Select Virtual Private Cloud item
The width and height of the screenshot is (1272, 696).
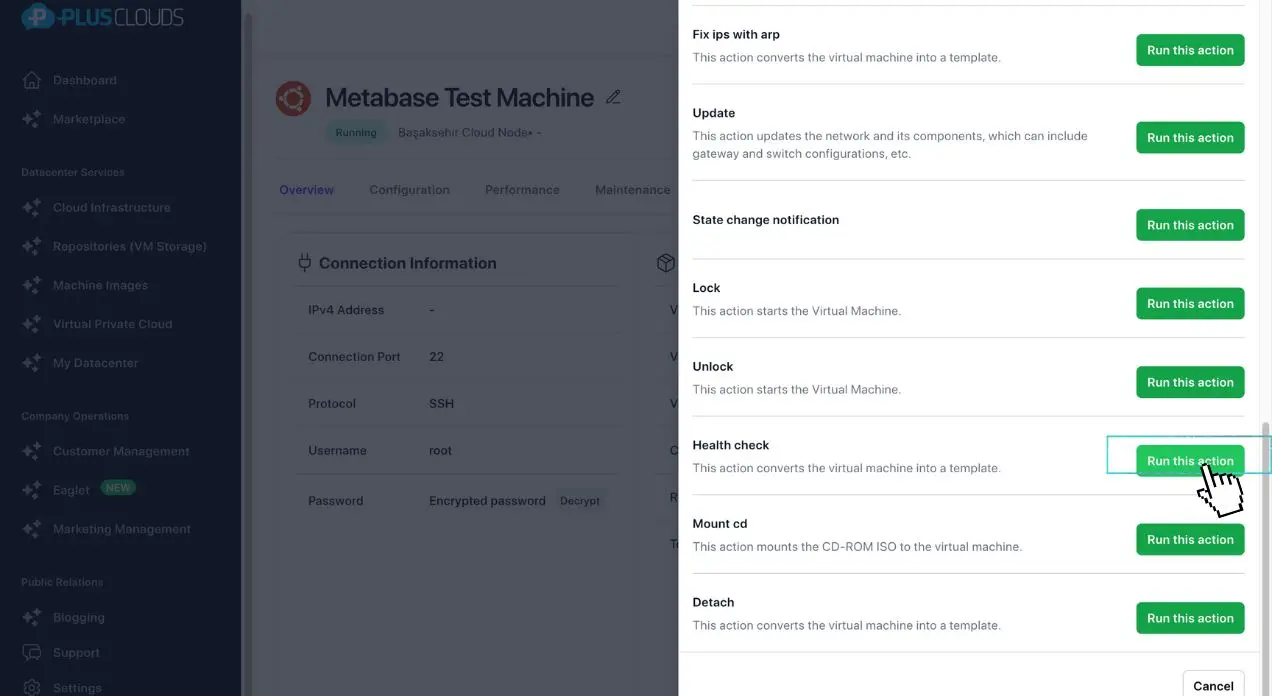[112, 324]
